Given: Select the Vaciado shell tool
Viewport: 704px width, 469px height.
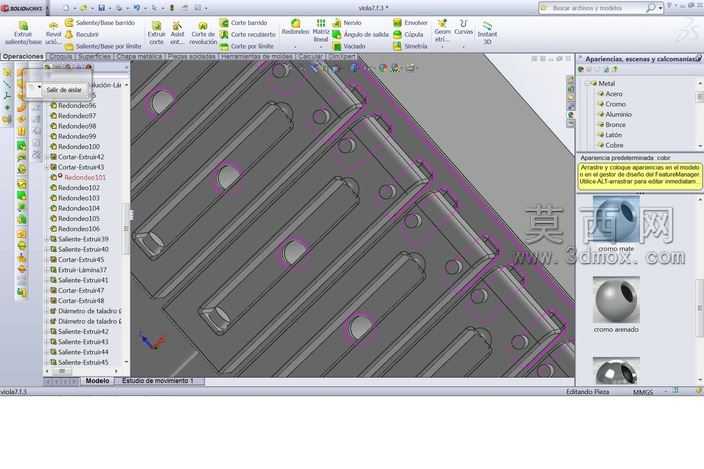Looking at the screenshot, I should click(349, 46).
